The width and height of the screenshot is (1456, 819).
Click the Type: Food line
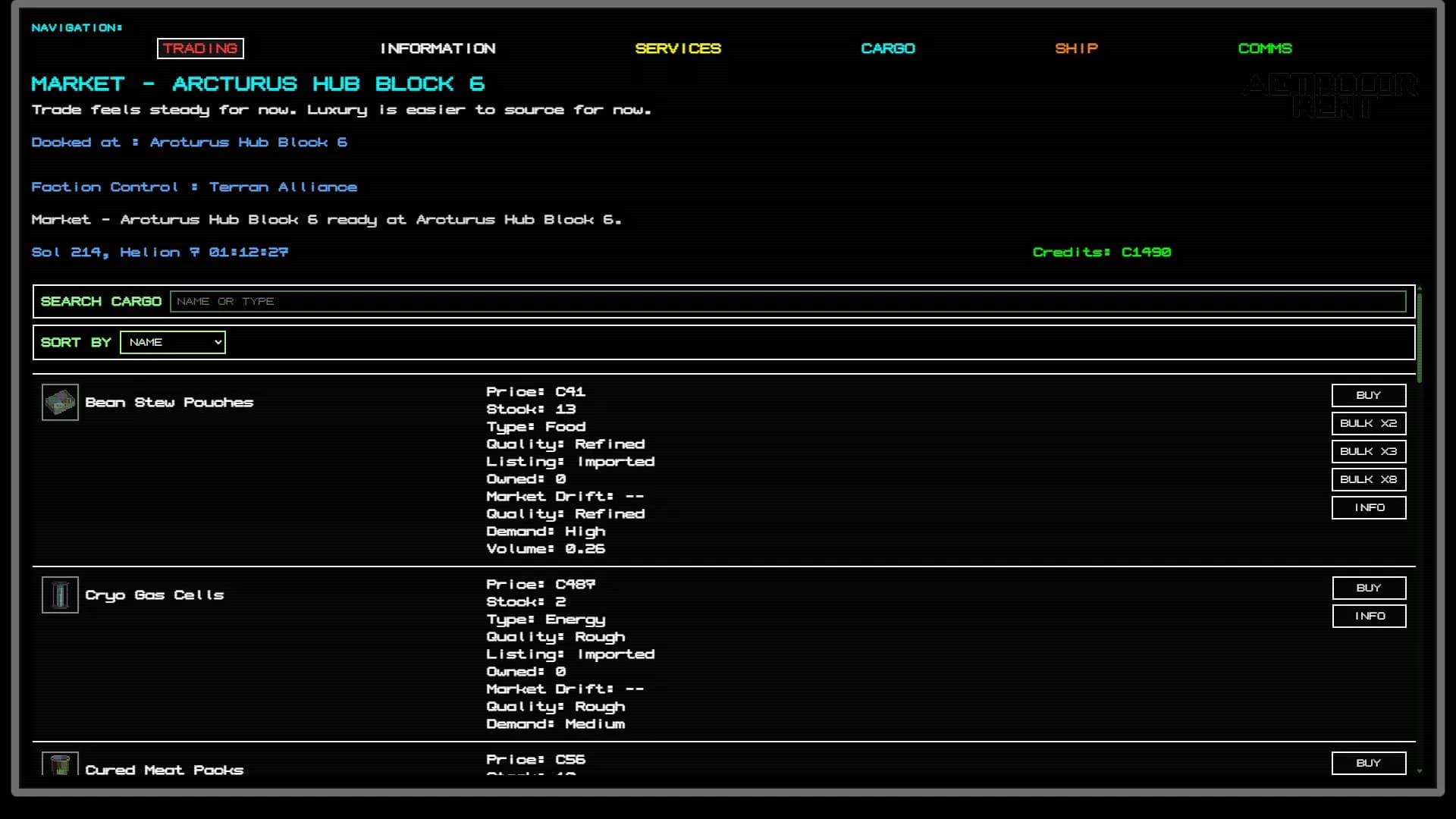pos(536,426)
